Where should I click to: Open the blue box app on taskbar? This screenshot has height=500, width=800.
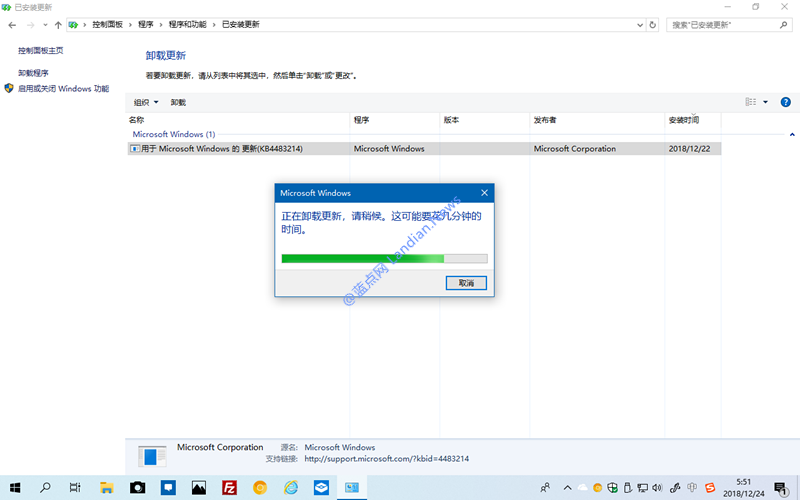tap(321, 488)
